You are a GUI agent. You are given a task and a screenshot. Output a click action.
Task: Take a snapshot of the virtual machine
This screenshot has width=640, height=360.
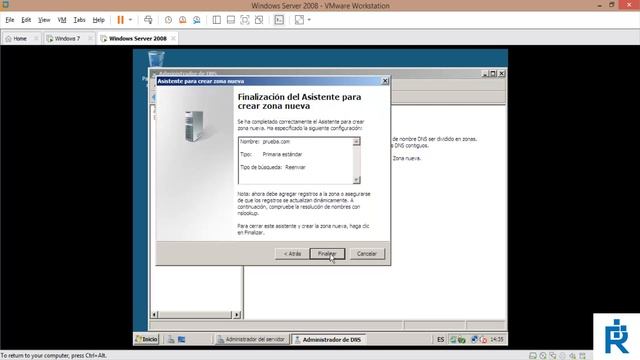(x=168, y=20)
